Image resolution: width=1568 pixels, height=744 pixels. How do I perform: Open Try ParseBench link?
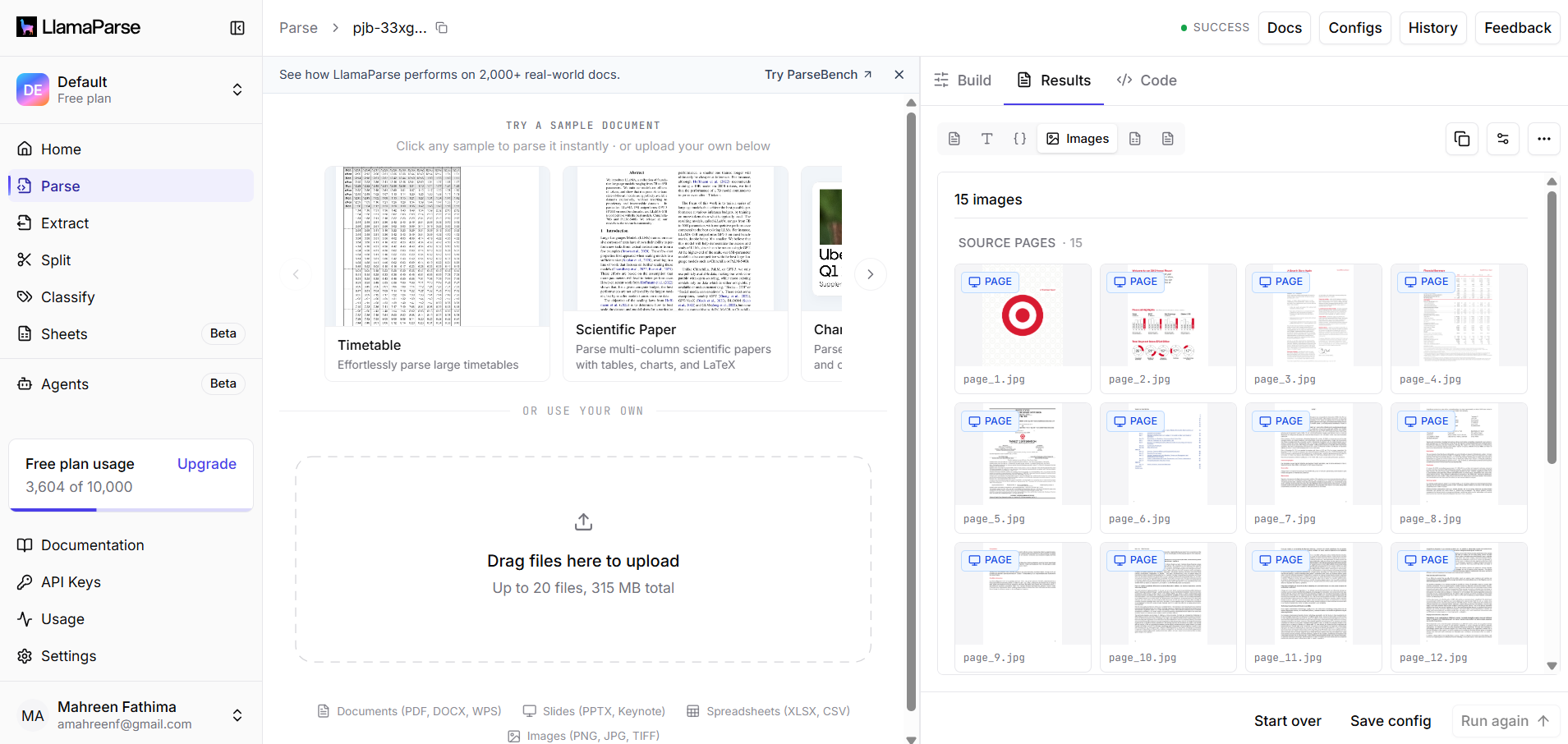click(x=818, y=75)
